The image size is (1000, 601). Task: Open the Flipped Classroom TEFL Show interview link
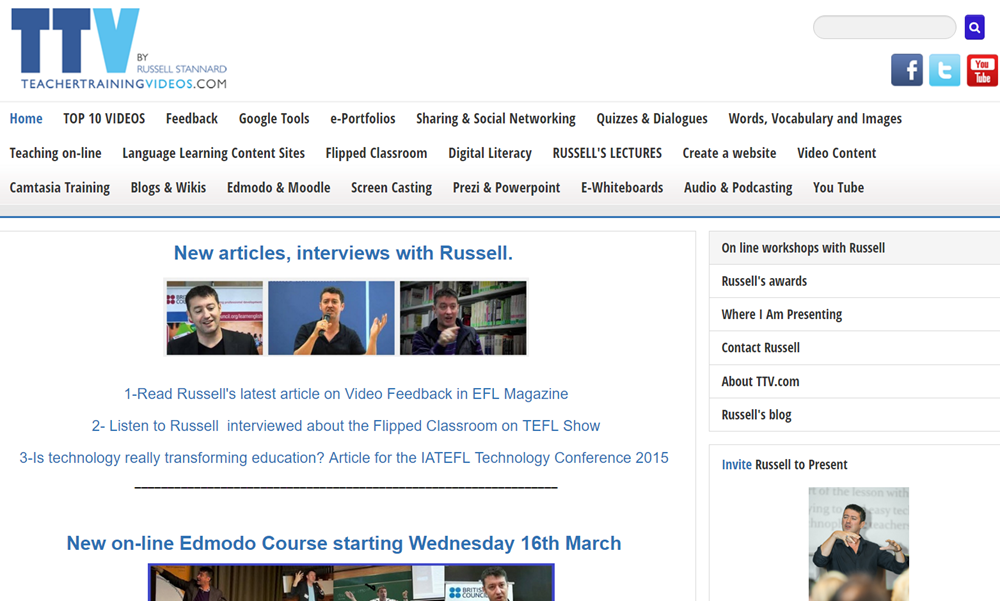click(346, 426)
